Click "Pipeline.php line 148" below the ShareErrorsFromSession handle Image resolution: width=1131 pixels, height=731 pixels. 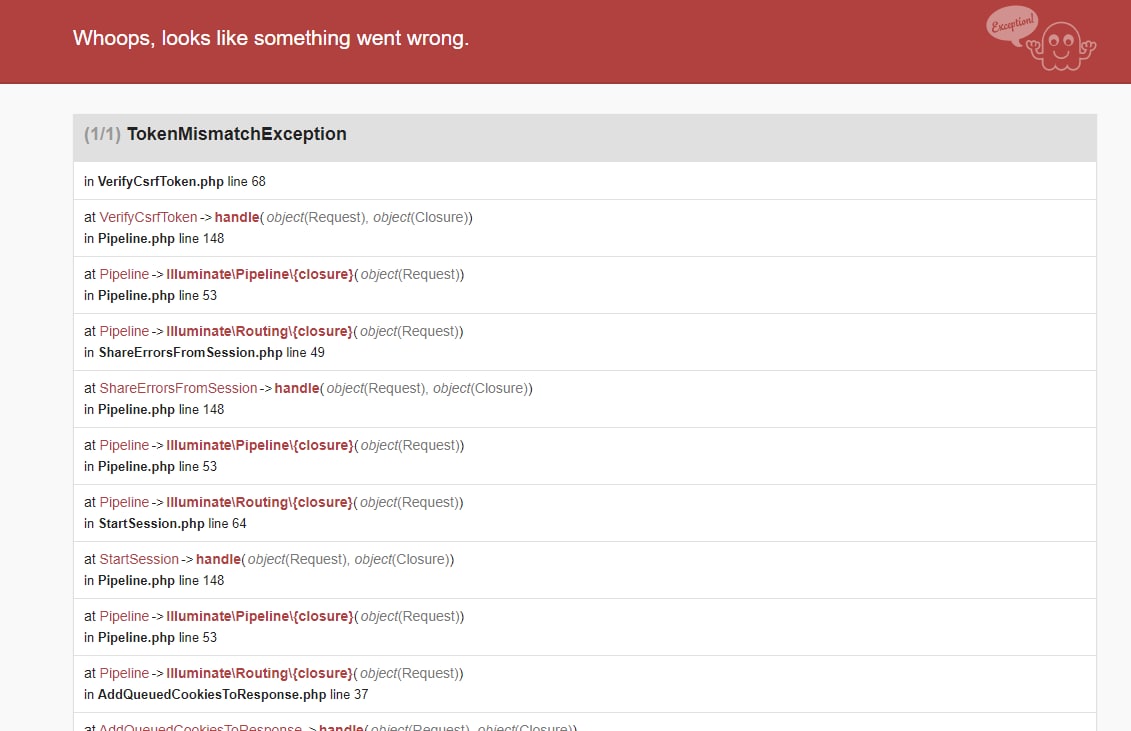point(161,410)
